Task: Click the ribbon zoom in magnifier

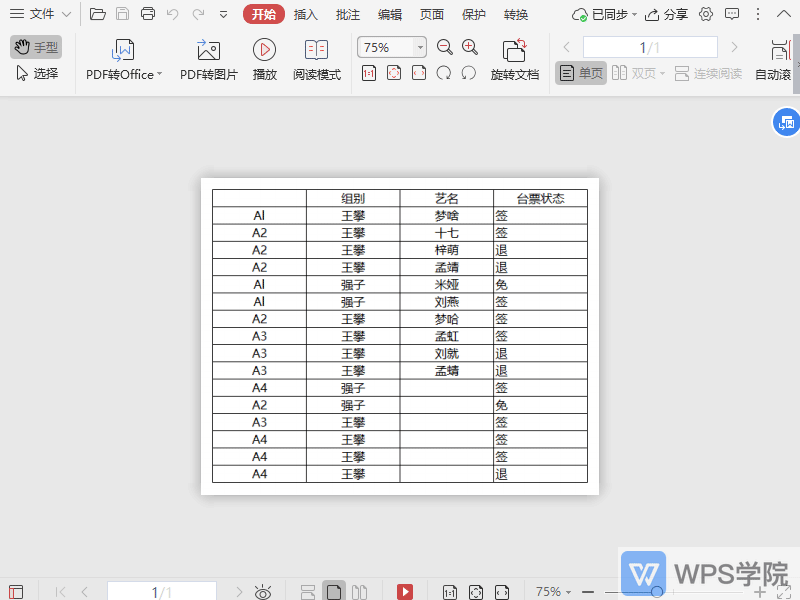Action: coord(470,47)
